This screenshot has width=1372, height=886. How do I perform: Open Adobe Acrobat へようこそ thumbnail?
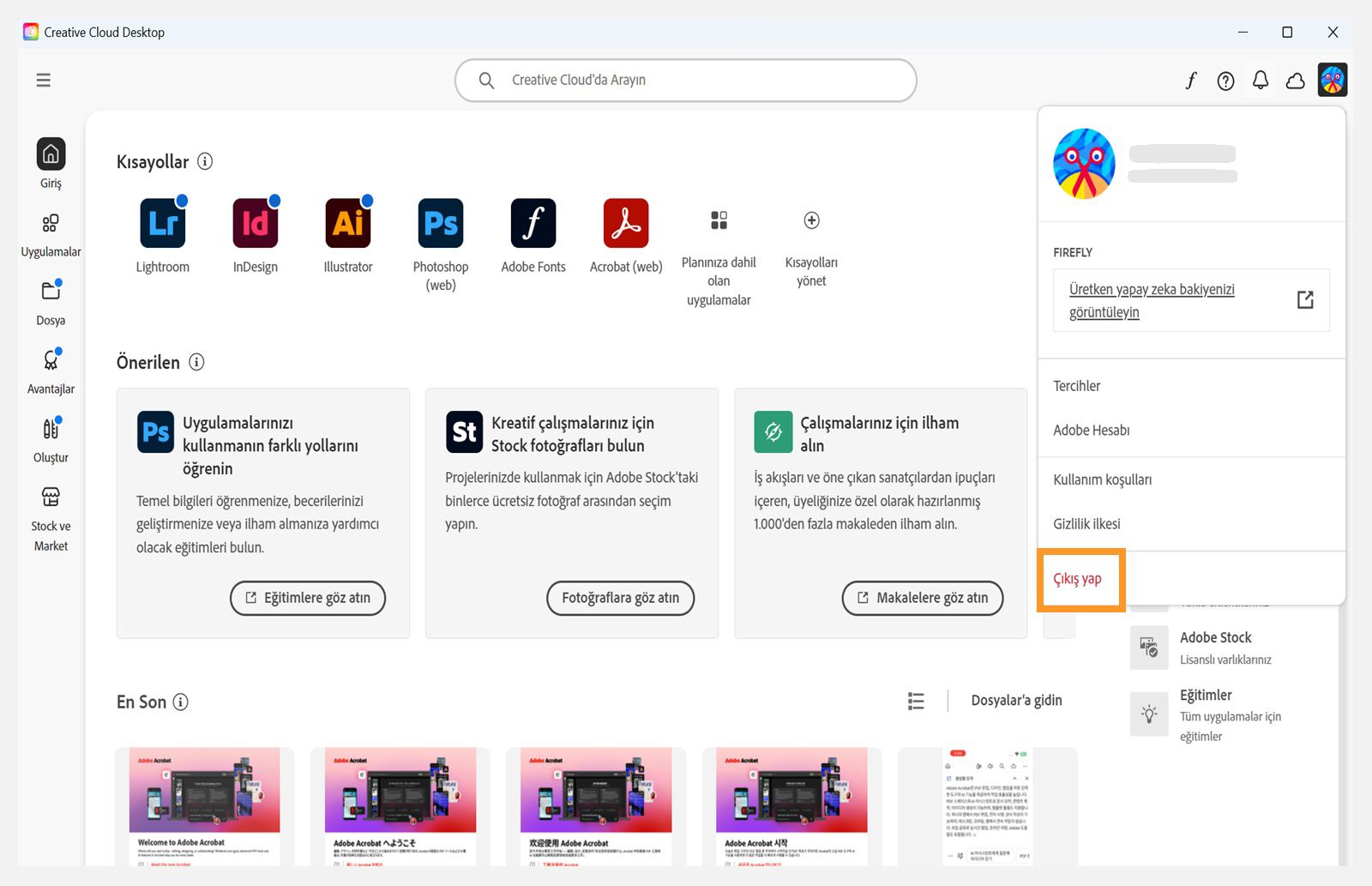coord(400,806)
